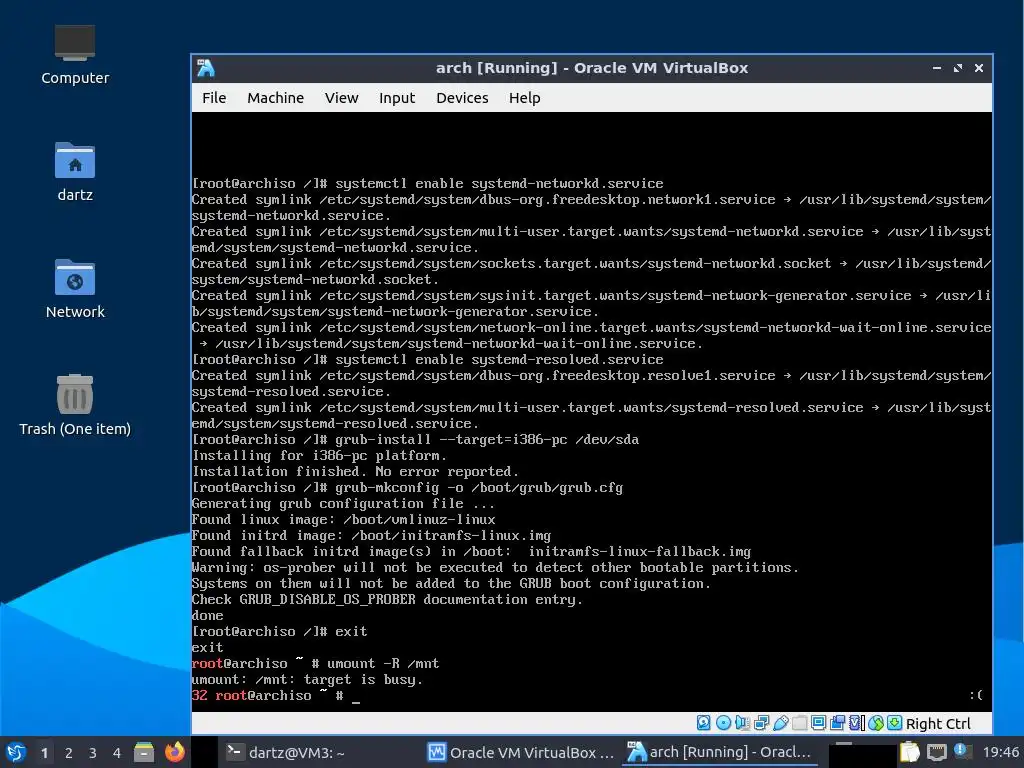This screenshot has height=768, width=1024.
Task: Open the Machine menu
Action: [x=275, y=98]
